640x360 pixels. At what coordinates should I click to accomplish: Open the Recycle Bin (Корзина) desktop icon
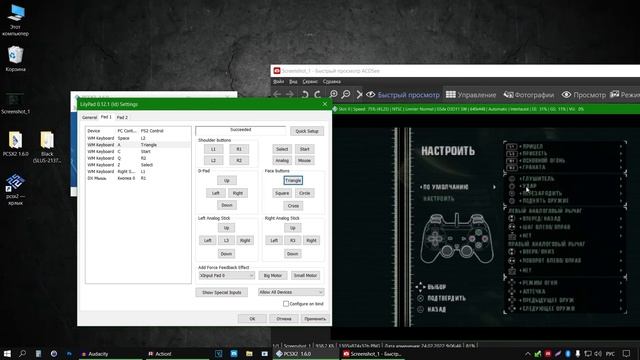[x=16, y=59]
